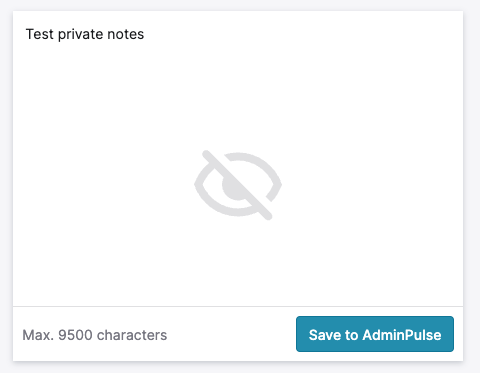Click the word 'private' in the note

coord(80,34)
